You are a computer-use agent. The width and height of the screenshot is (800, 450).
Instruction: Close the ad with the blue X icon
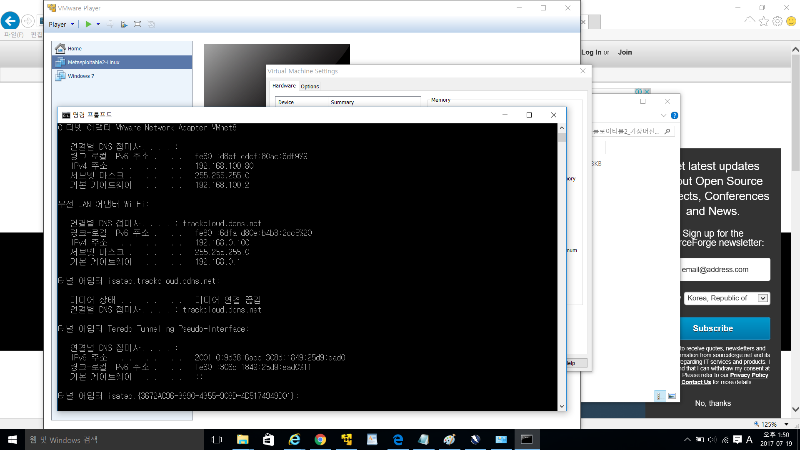tap(647, 91)
